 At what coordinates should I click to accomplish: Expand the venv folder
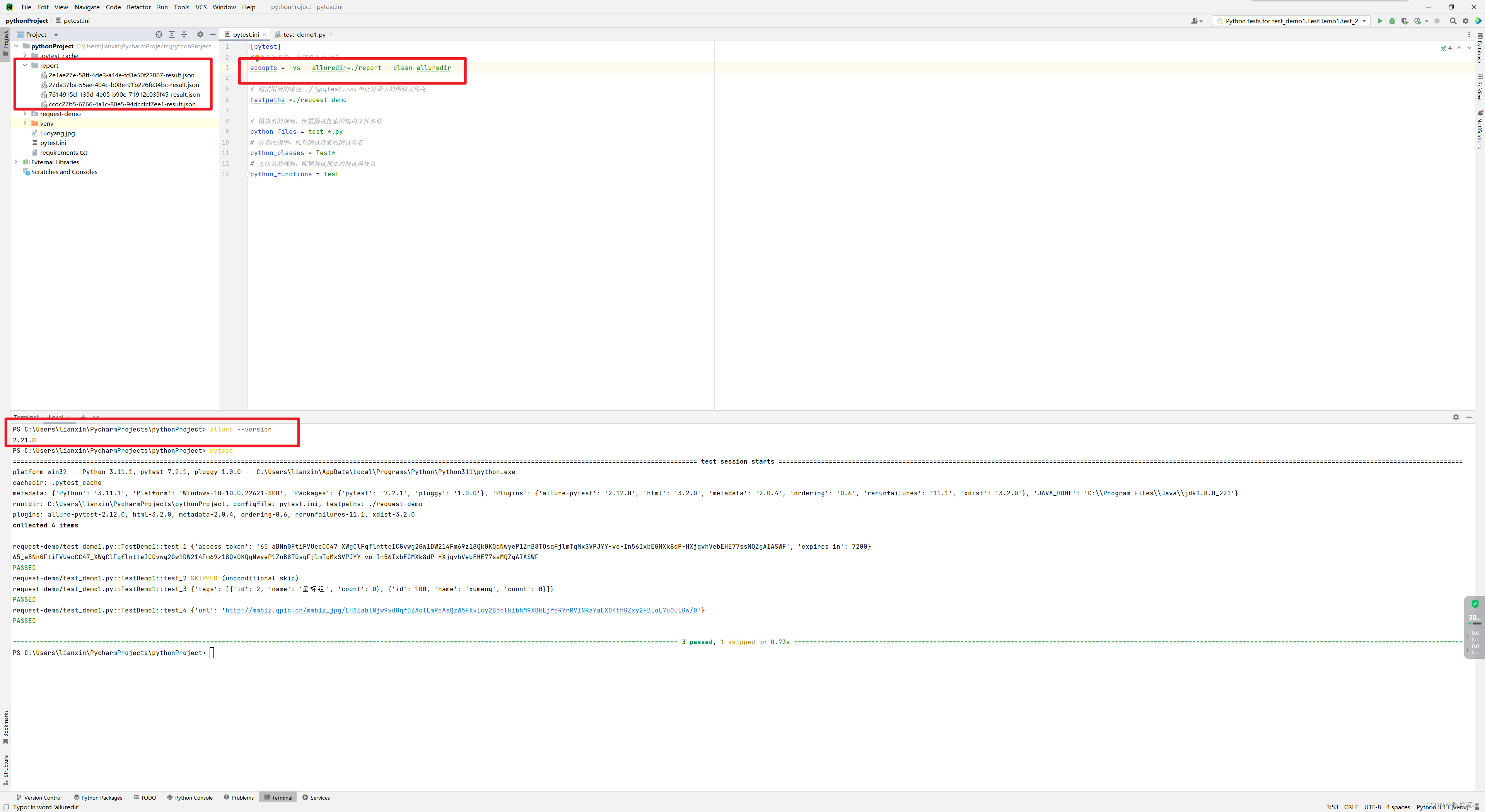25,123
